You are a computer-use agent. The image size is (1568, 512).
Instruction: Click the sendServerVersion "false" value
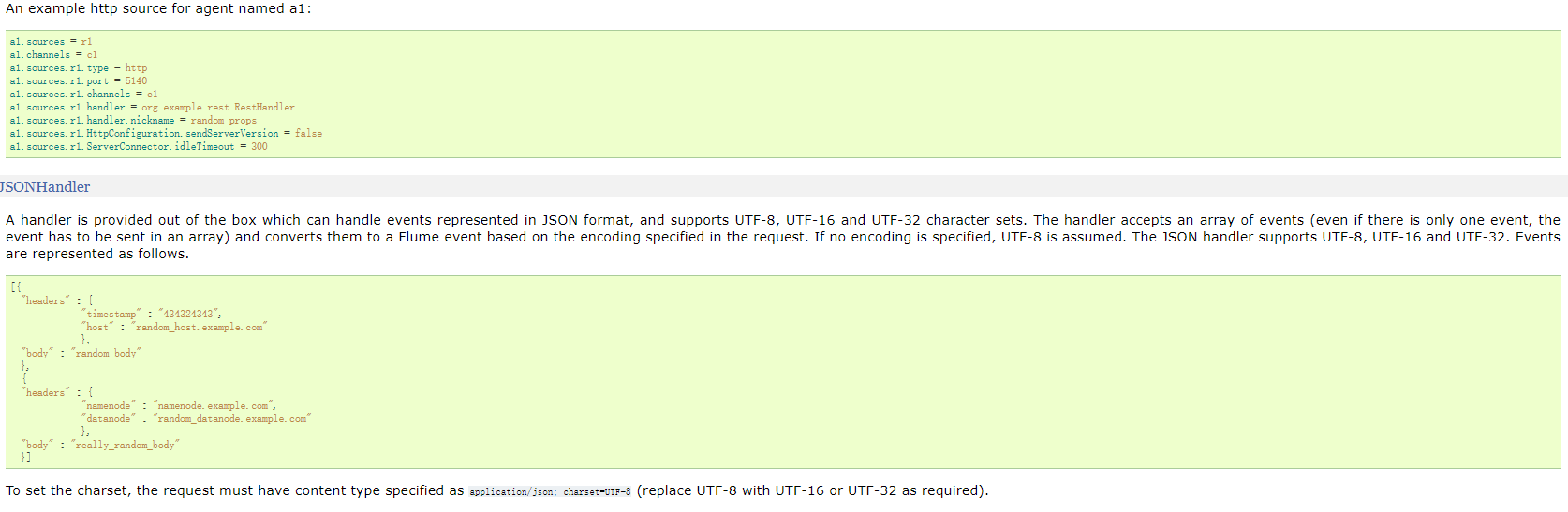[308, 134]
